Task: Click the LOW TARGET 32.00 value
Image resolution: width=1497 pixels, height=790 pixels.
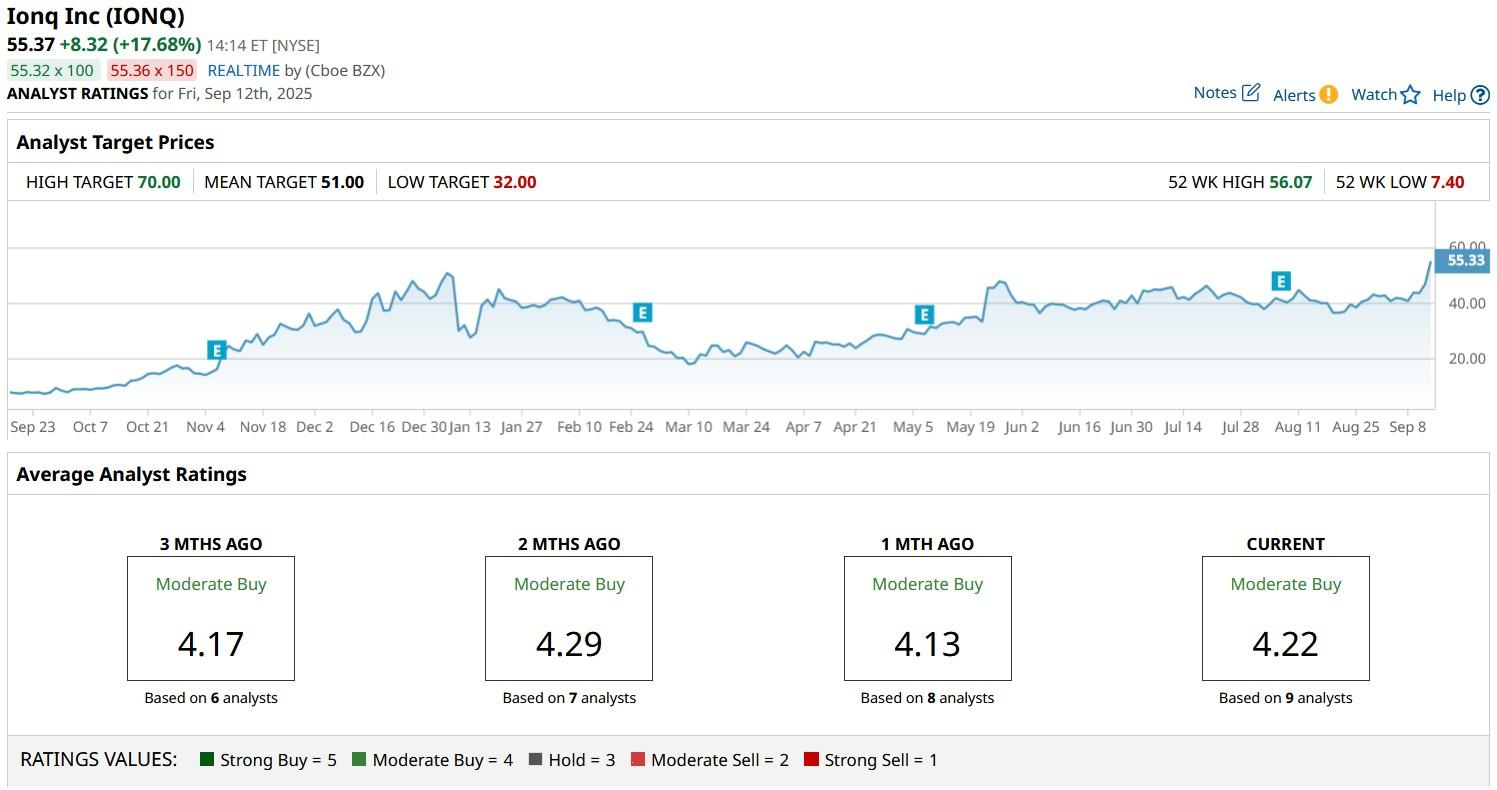Action: click(515, 182)
